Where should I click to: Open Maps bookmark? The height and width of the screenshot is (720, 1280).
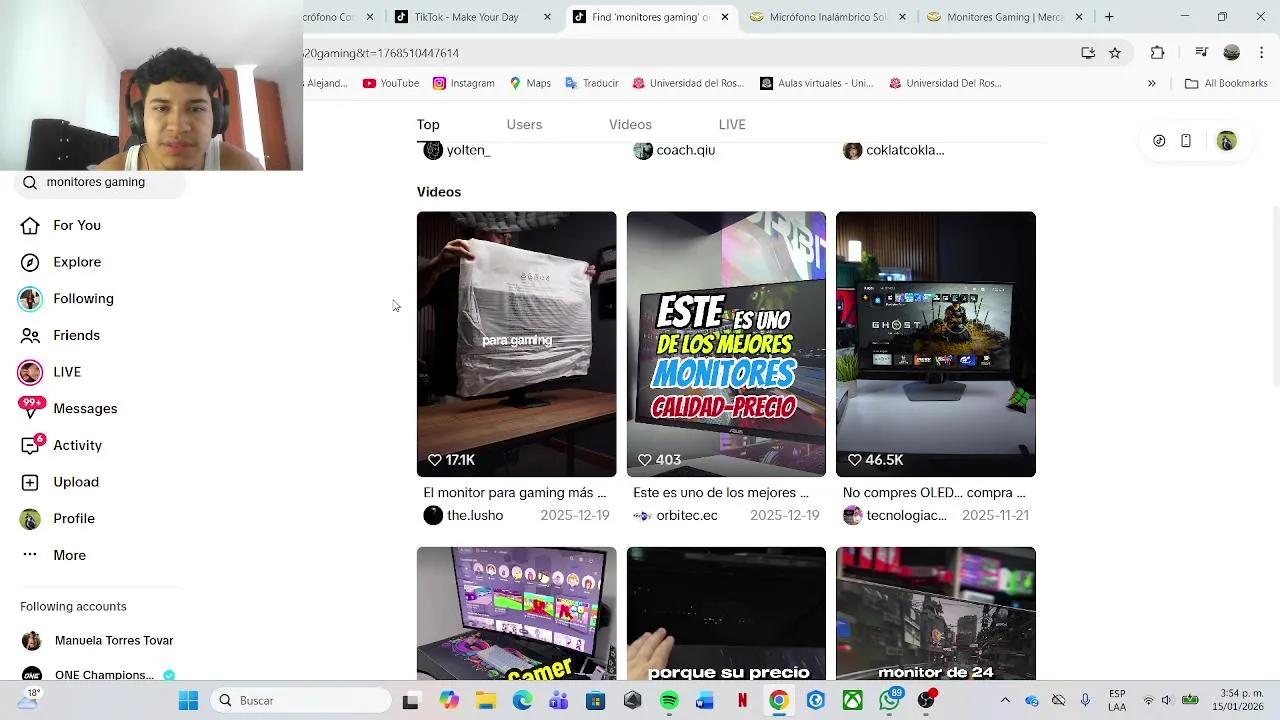(x=530, y=84)
